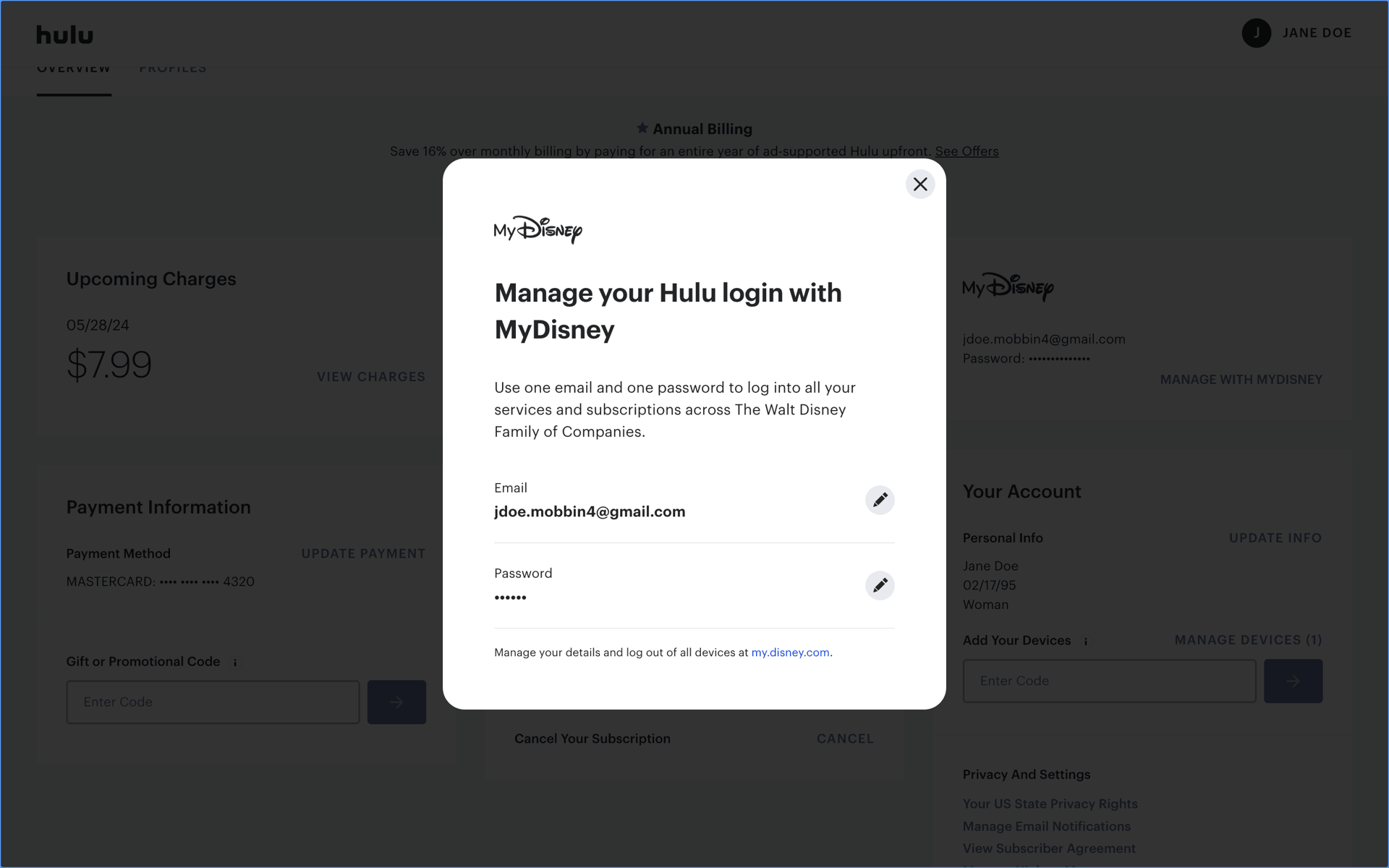Click the background card email jdoe.mobbin4@gmail.com
This screenshot has width=1389, height=868.
coord(1043,339)
